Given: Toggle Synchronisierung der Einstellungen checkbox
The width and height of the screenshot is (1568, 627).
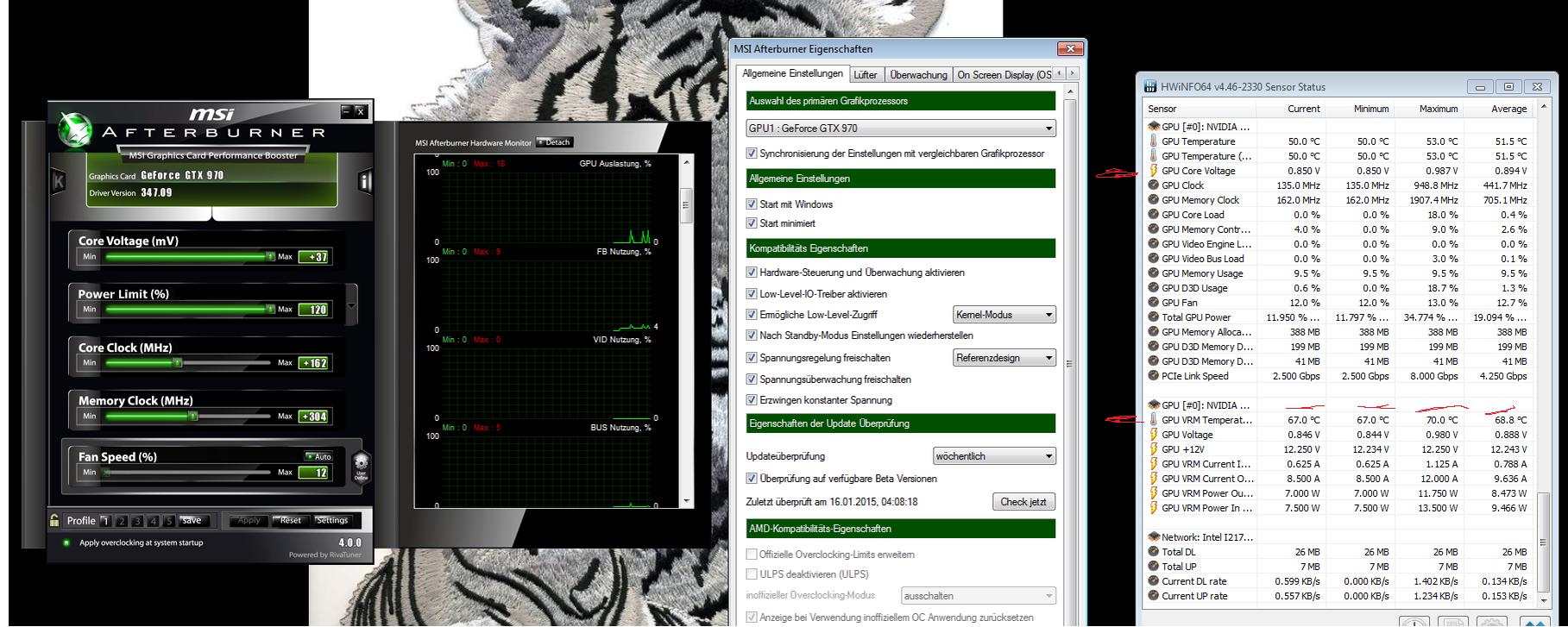Looking at the screenshot, I should point(752,154).
